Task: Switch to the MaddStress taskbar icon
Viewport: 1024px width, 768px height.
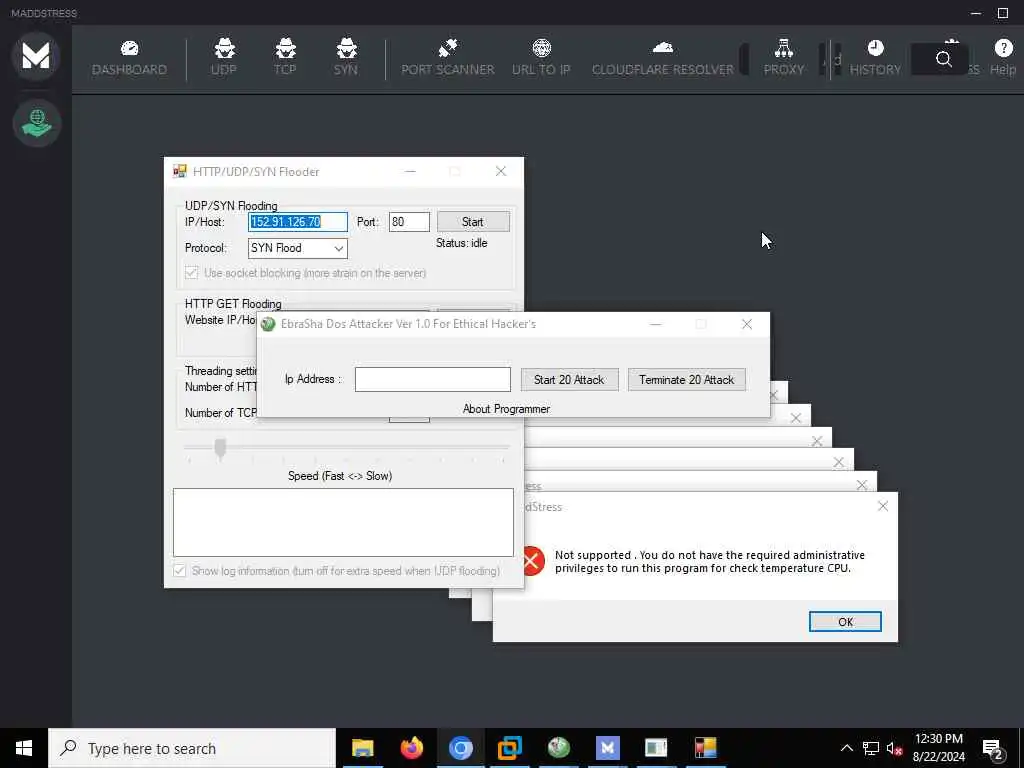Action: pos(607,748)
